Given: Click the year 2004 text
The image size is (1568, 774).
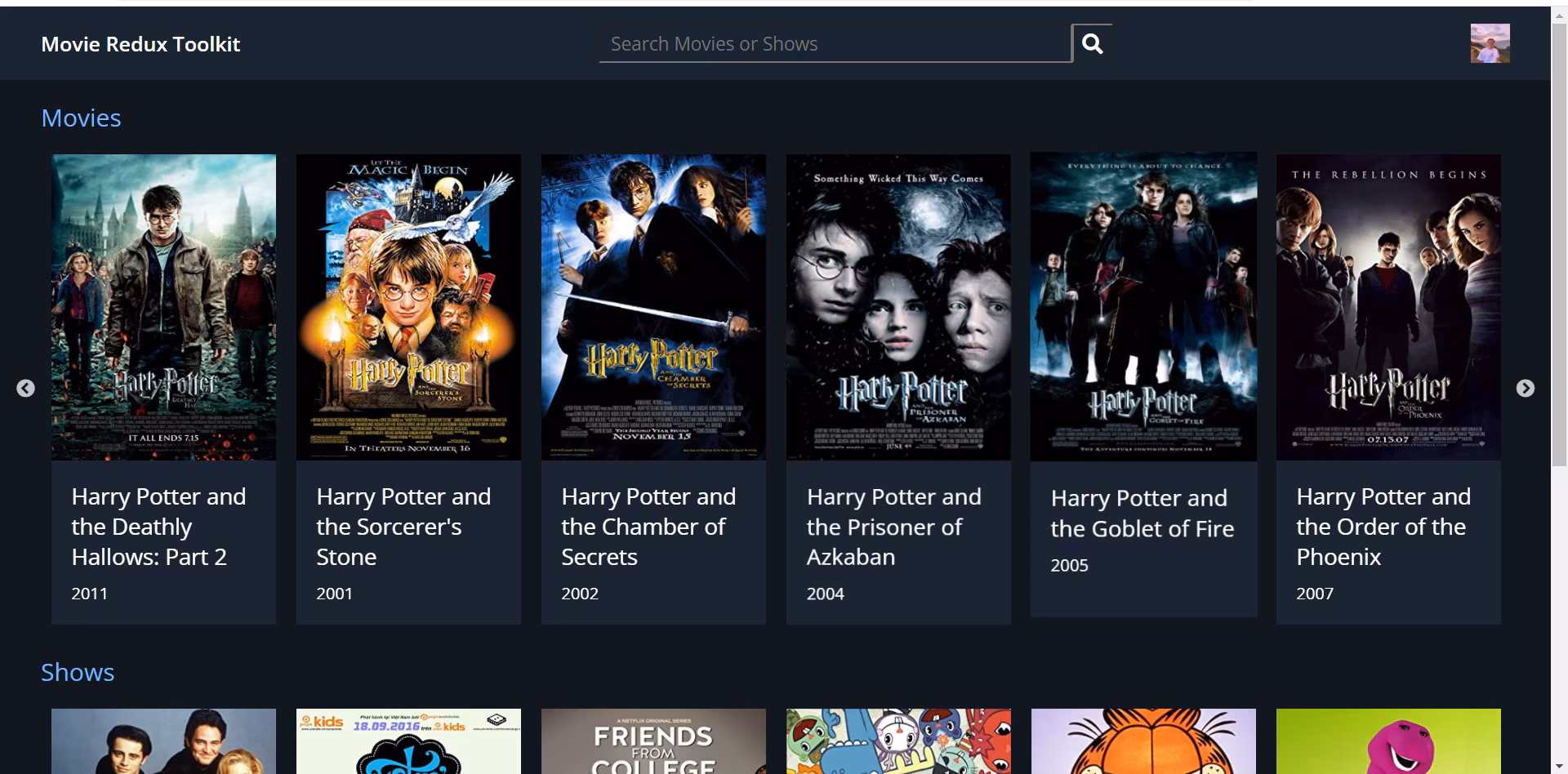Looking at the screenshot, I should [x=826, y=594].
